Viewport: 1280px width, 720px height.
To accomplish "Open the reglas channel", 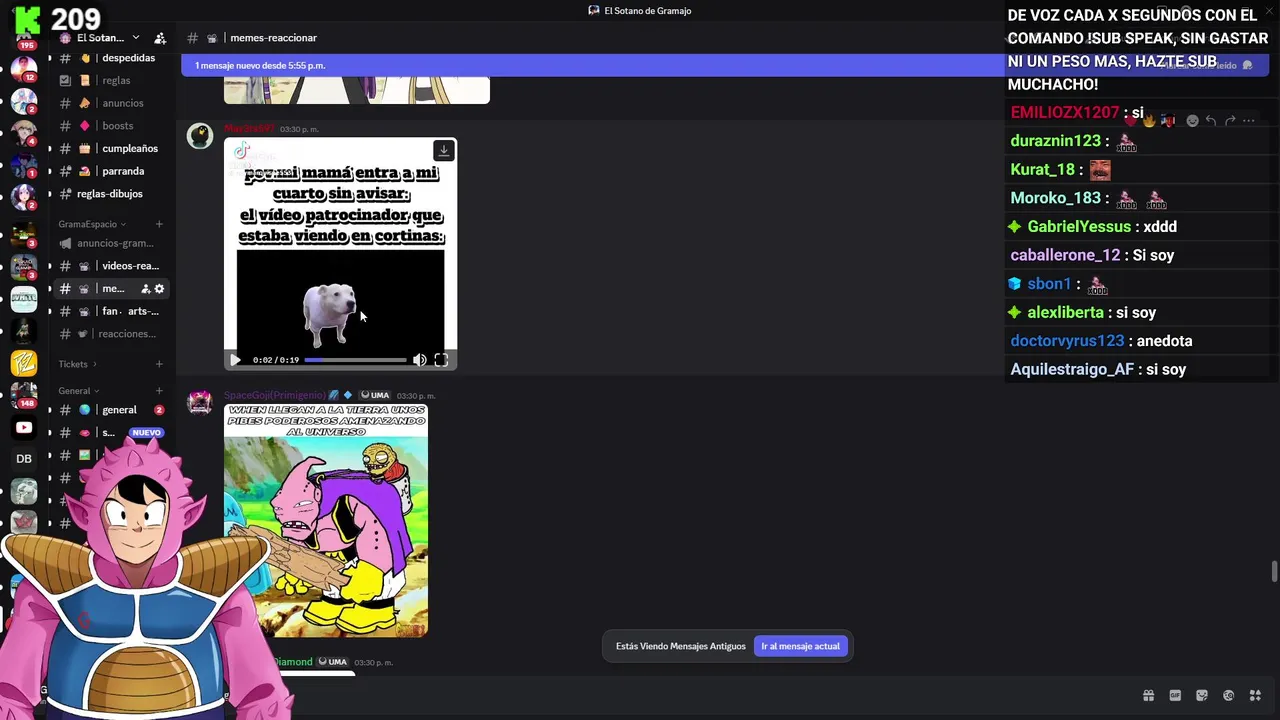I will (x=110, y=80).
